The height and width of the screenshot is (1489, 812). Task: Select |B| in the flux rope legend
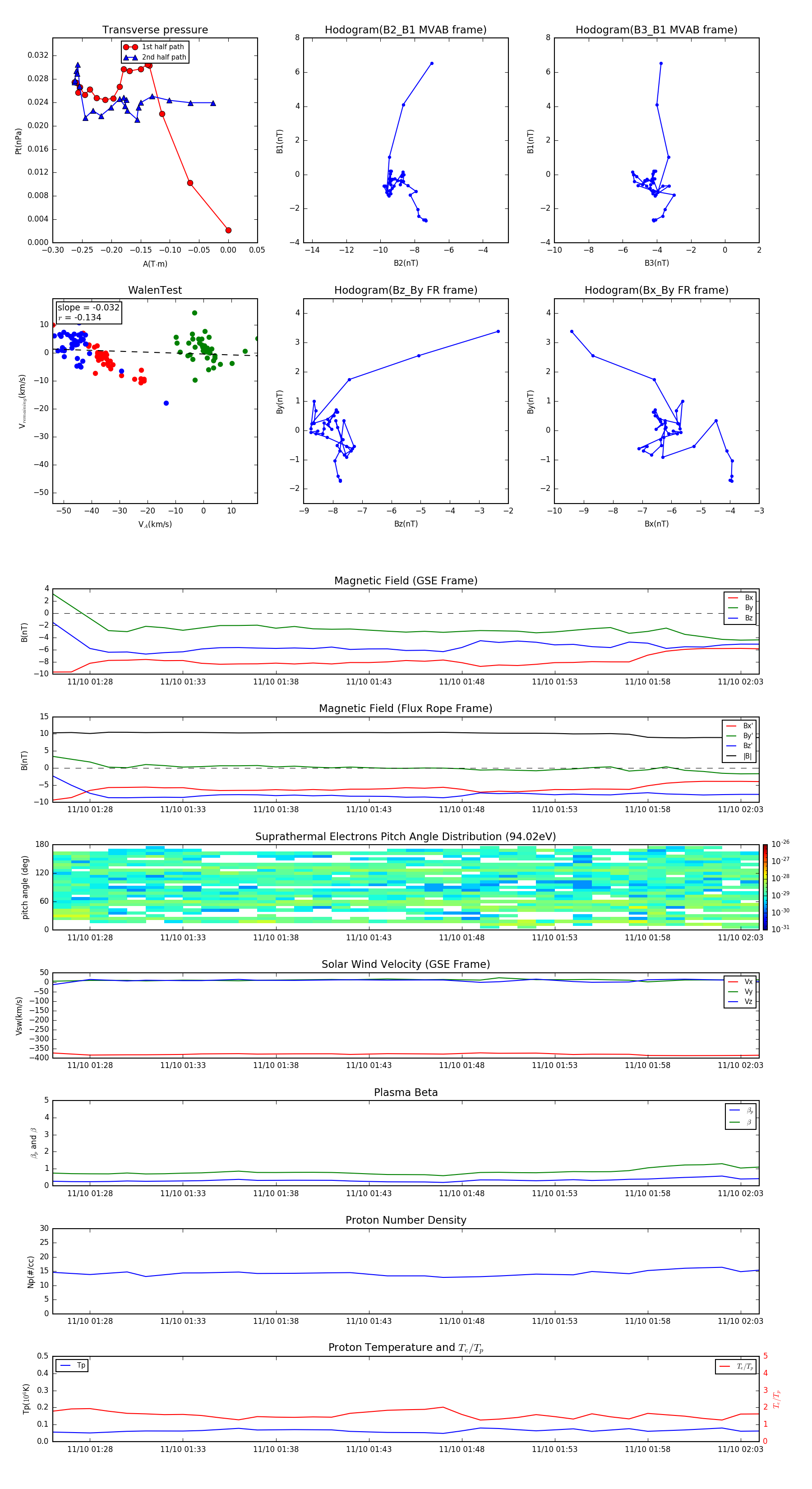[740, 756]
